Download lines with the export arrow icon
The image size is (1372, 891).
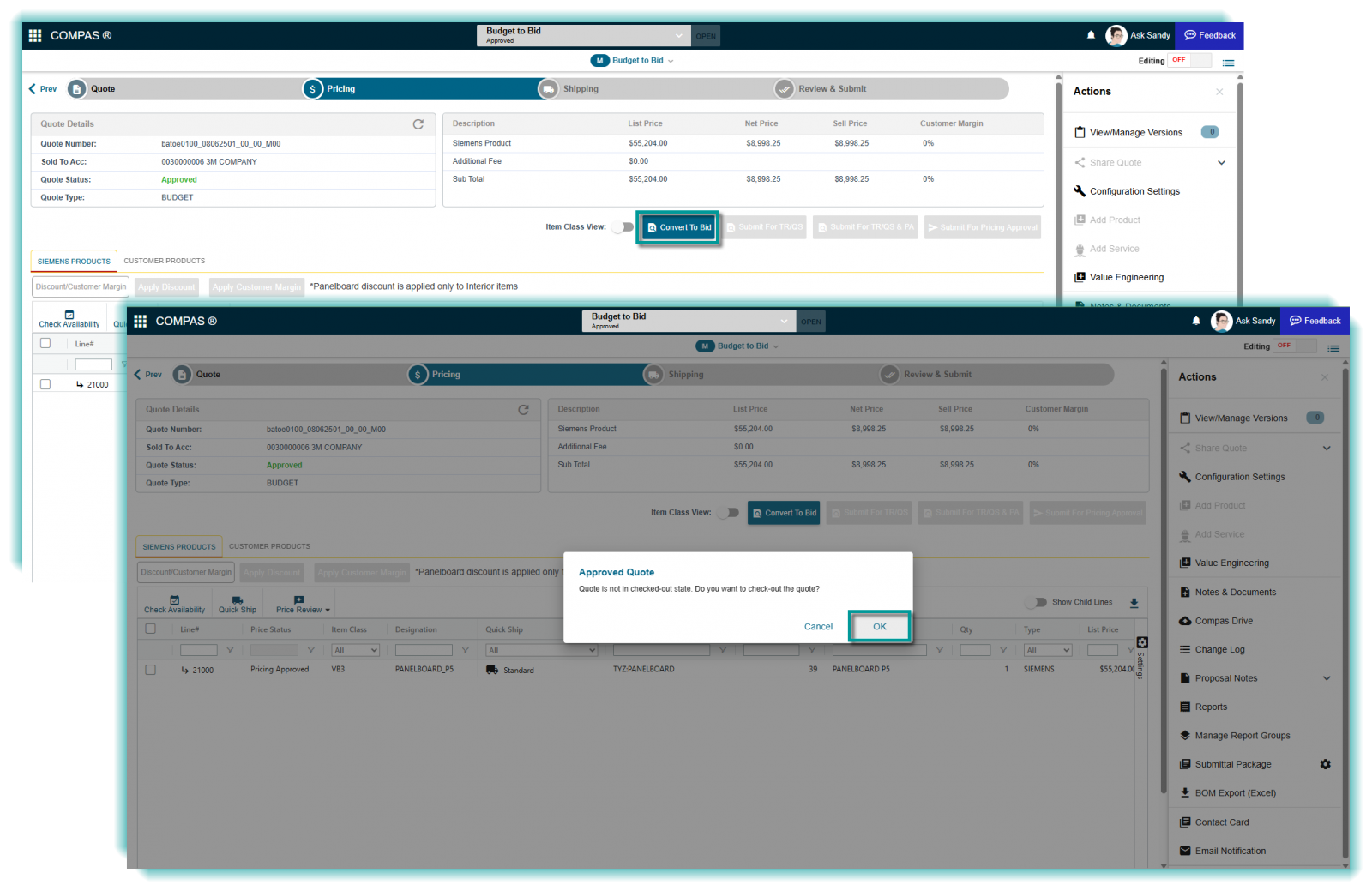click(x=1134, y=603)
